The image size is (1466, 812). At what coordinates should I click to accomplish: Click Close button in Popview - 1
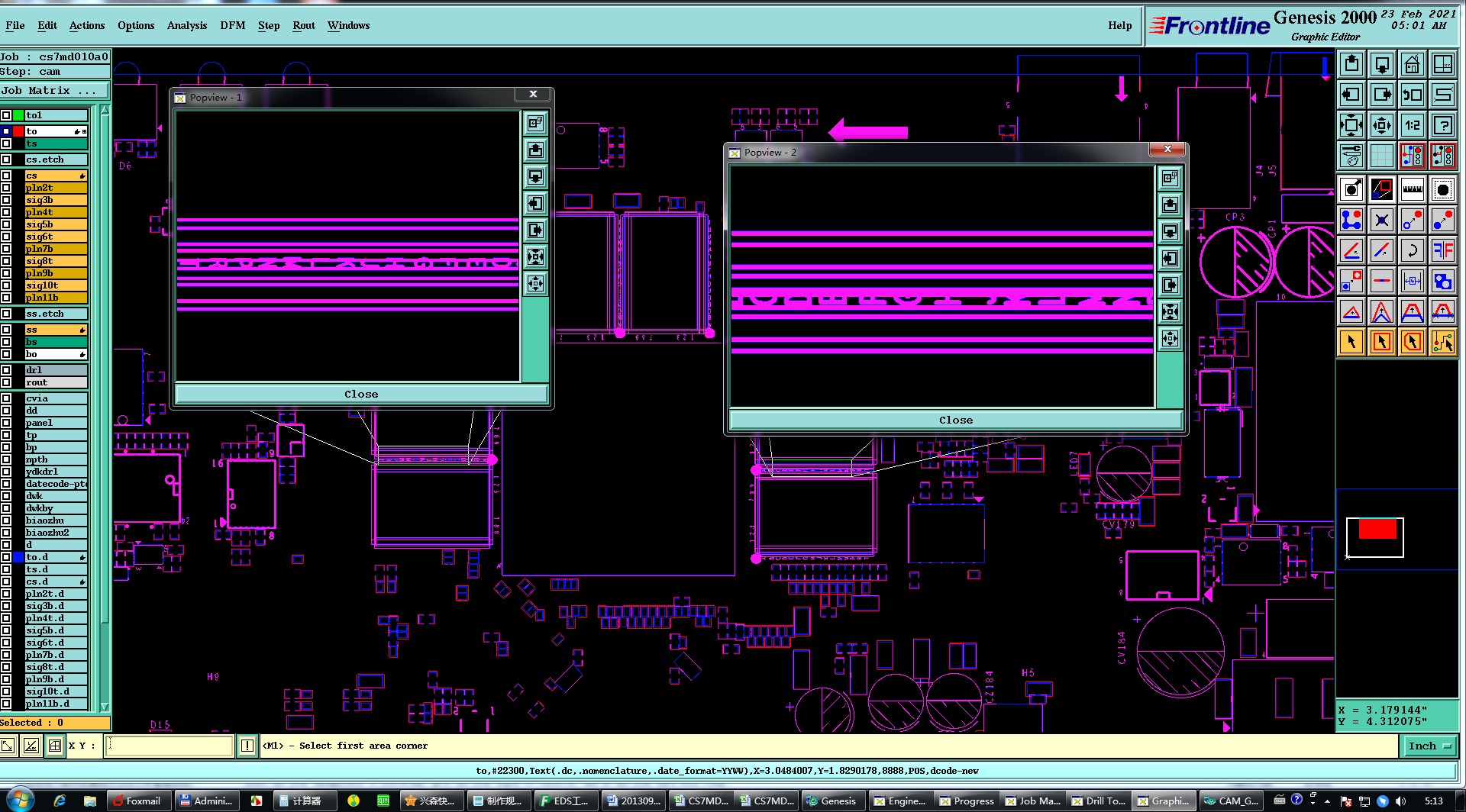[361, 394]
